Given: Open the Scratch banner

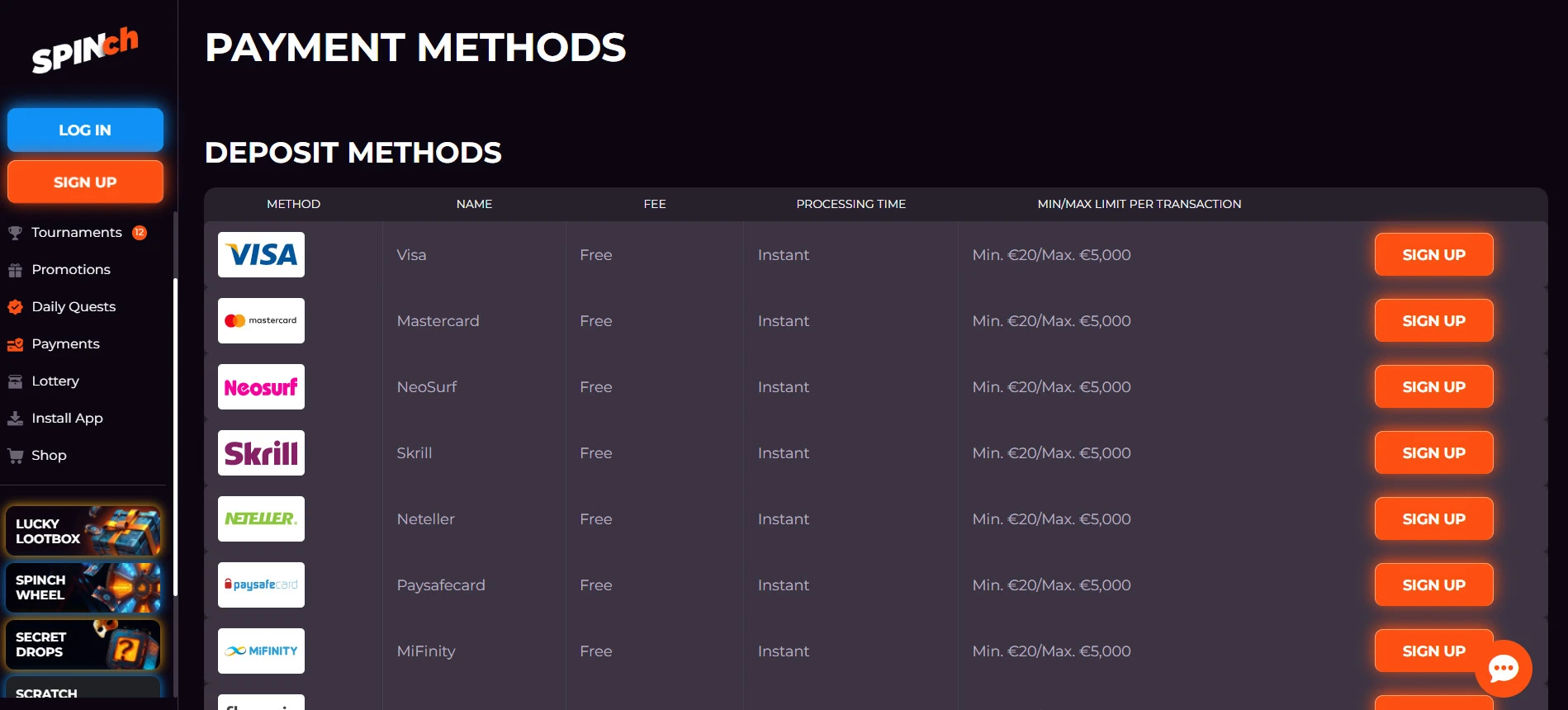Looking at the screenshot, I should coord(83,689).
